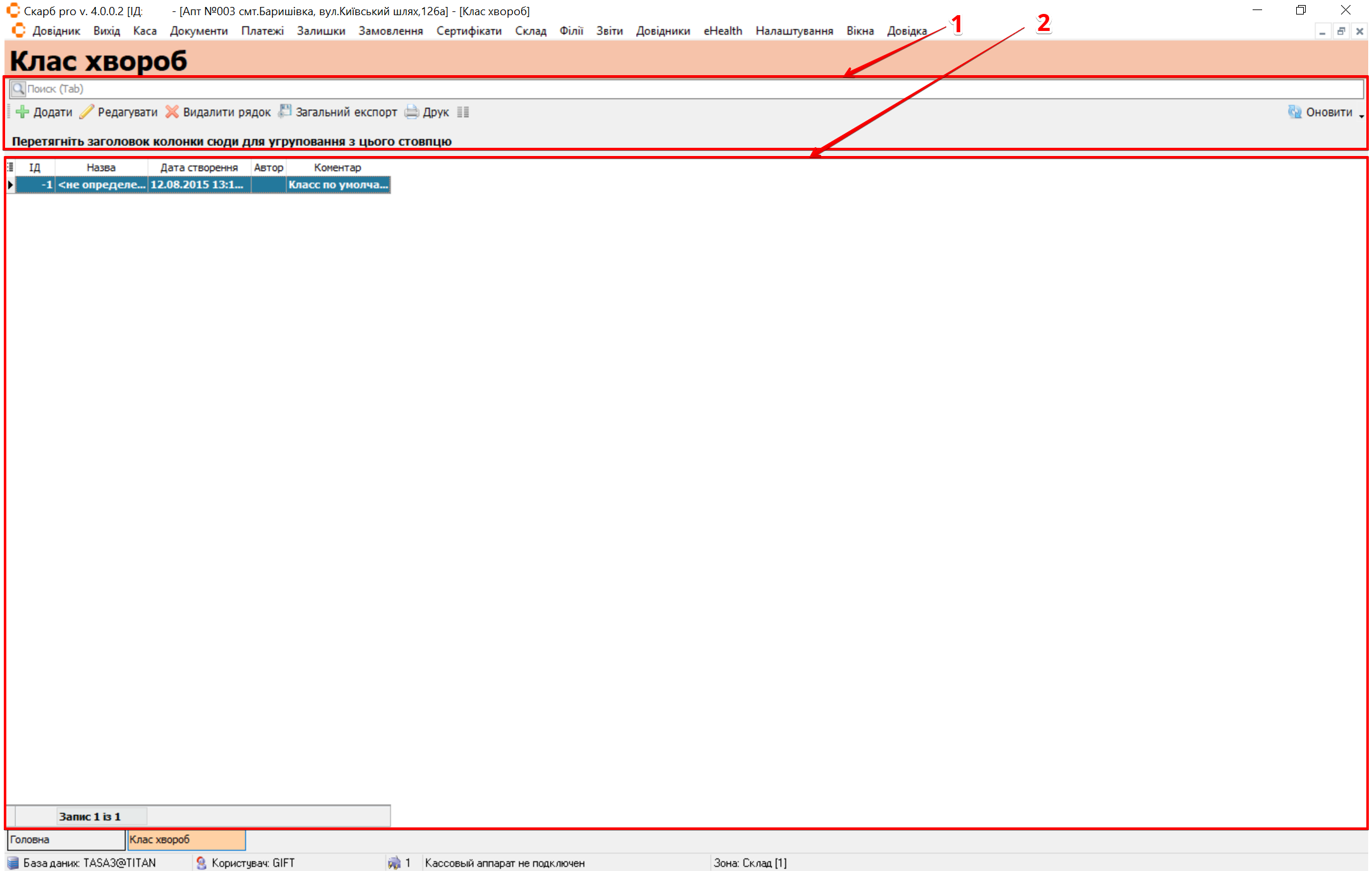
Task: Open the Довідники menu
Action: (663, 31)
